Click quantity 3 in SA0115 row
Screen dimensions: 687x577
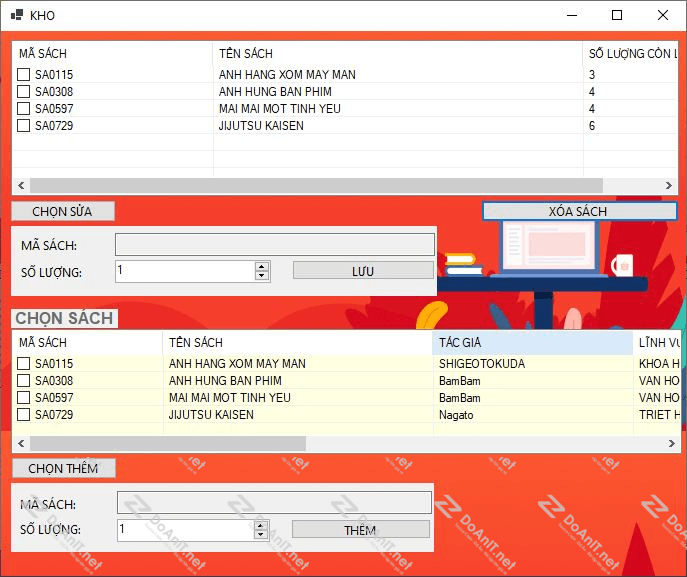592,74
